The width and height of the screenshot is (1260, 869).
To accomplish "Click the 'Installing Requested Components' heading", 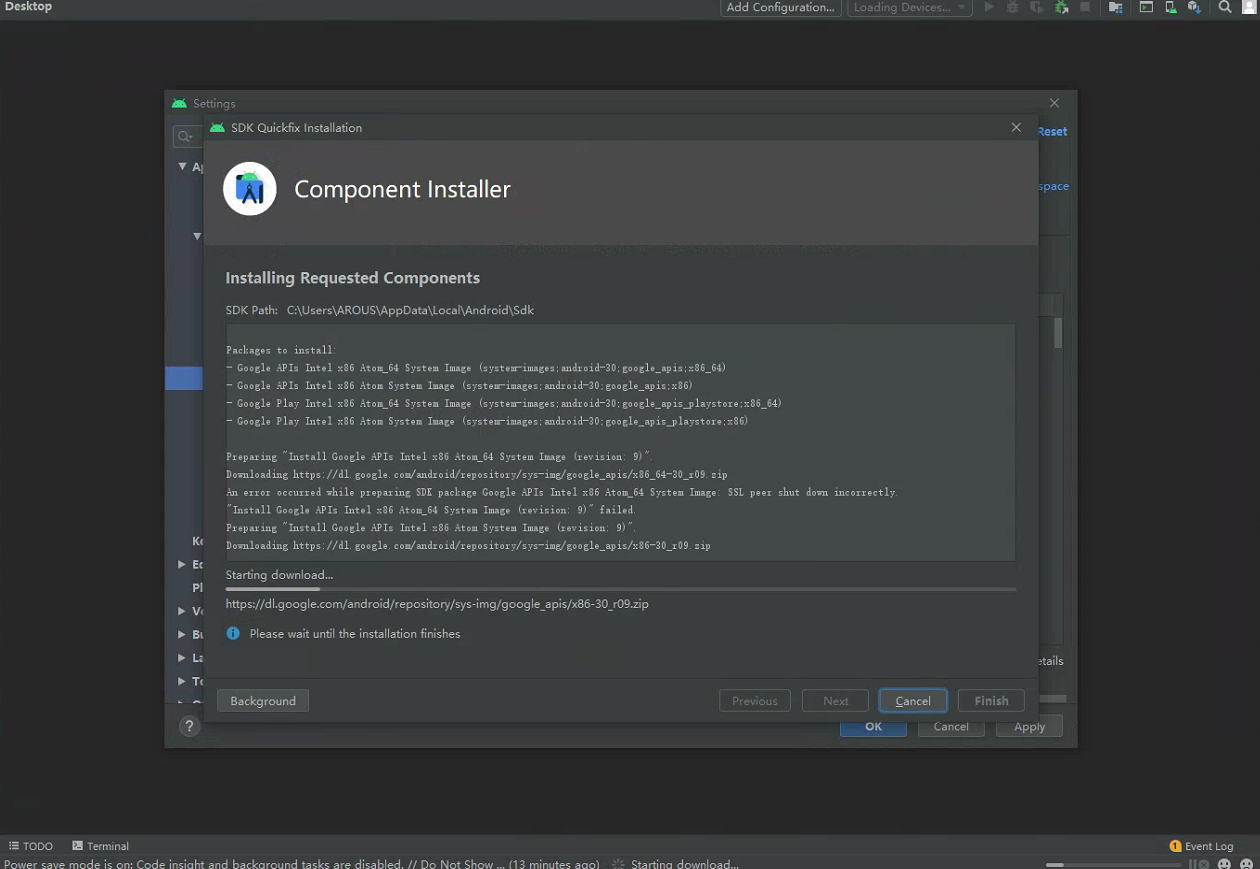I will 353,278.
